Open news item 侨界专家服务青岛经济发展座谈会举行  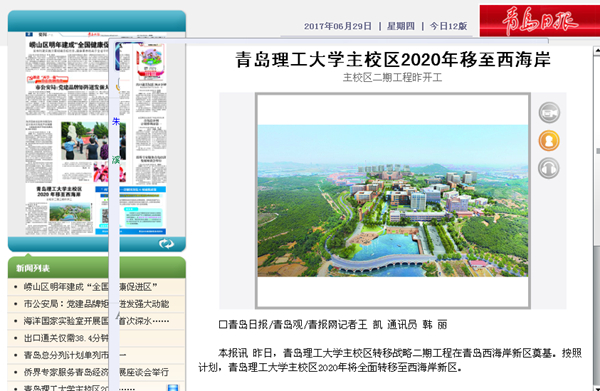point(96,372)
